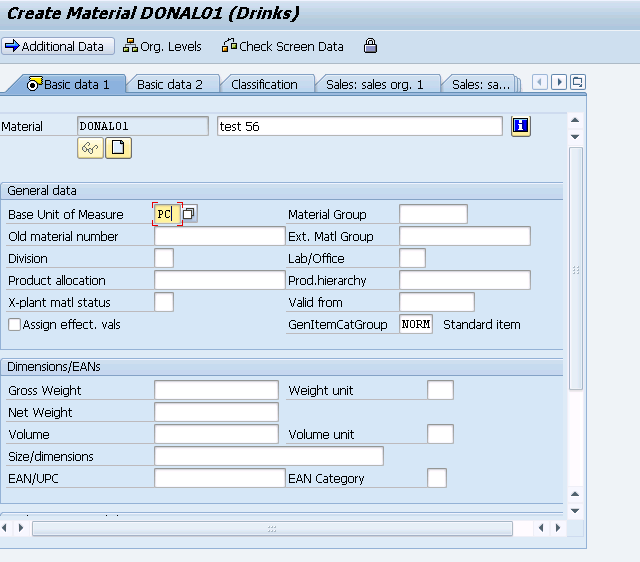This screenshot has height=562, width=640.
Task: Click the Size/dimensions input field
Action: click(x=269, y=456)
